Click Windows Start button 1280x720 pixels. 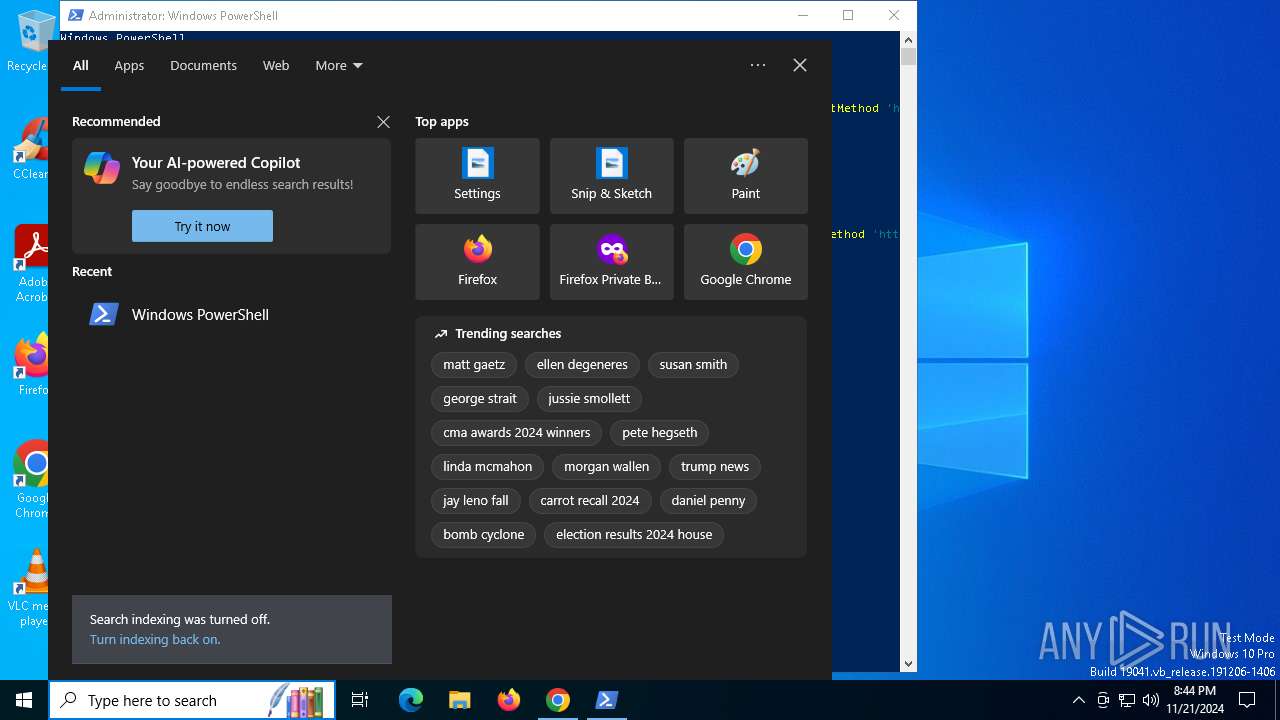click(24, 700)
